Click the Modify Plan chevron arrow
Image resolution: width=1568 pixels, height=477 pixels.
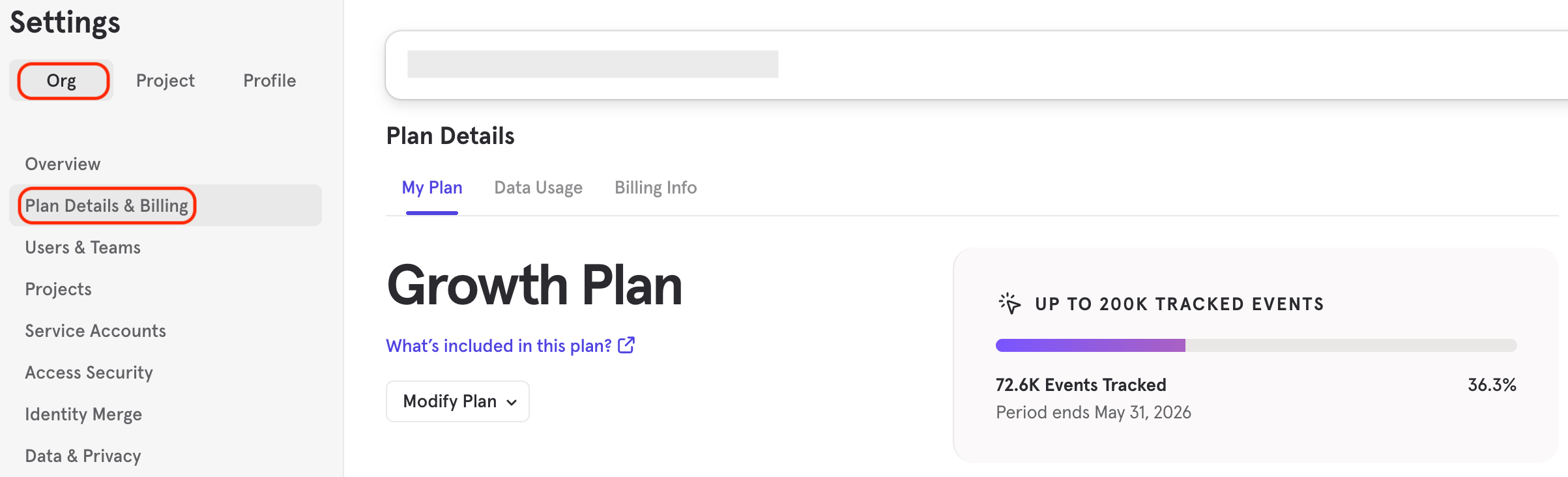pyautogui.click(x=512, y=402)
